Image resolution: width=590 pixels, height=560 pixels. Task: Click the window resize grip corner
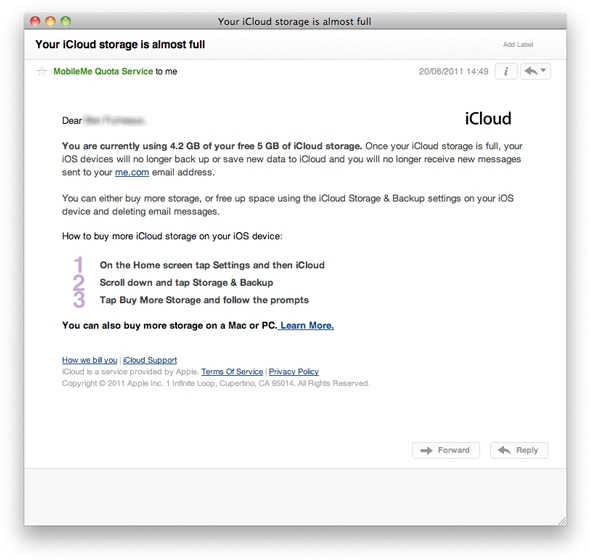tap(562, 521)
